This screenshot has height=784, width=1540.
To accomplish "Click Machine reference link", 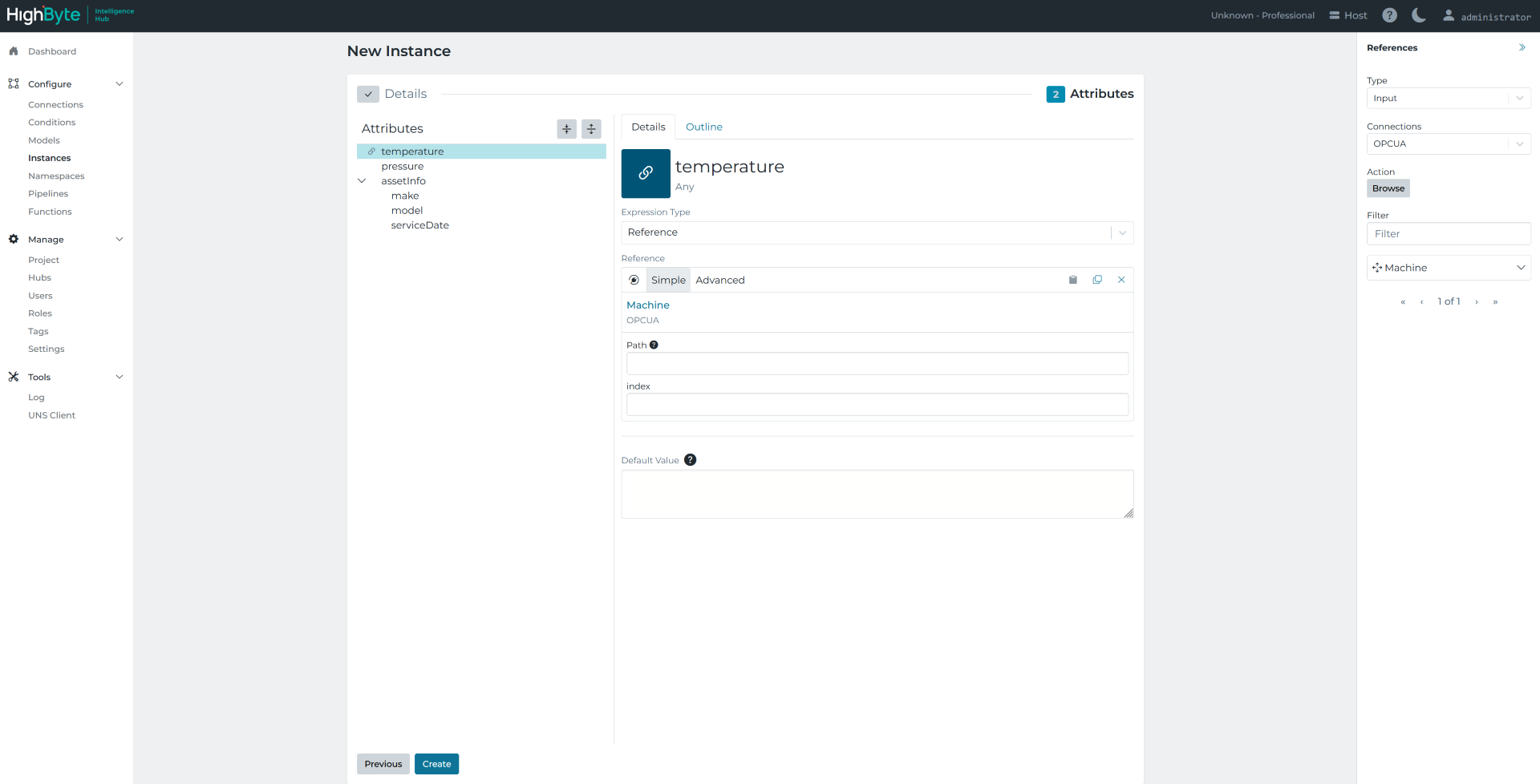I will point(647,305).
